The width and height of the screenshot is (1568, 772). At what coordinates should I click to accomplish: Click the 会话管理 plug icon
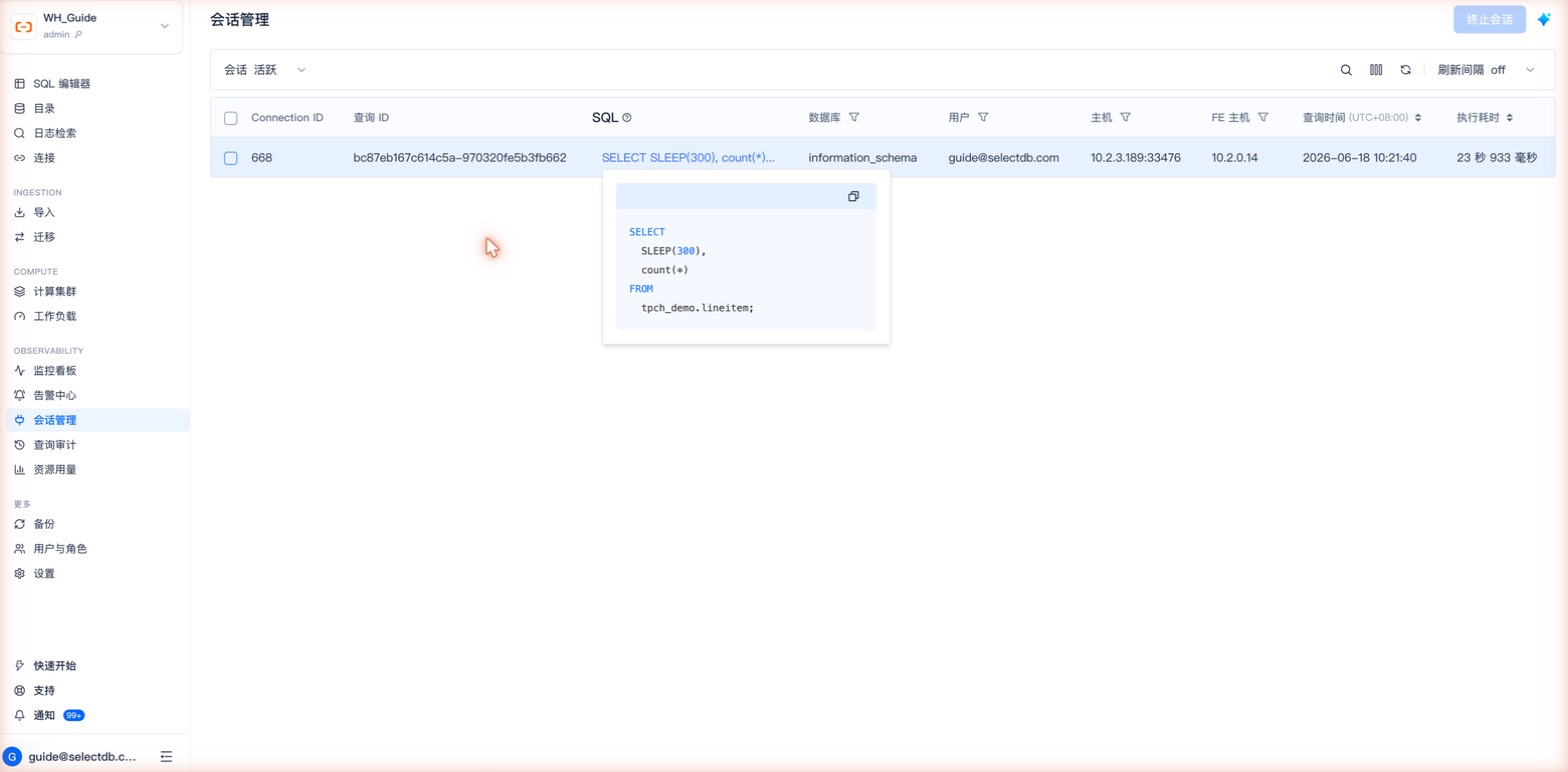(20, 420)
